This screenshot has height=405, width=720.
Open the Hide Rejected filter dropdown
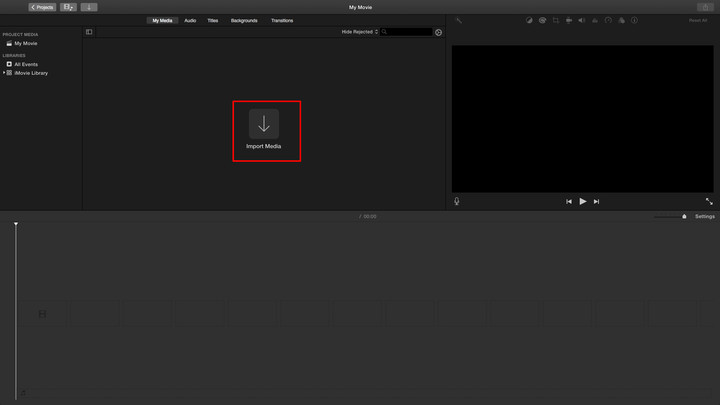359,32
